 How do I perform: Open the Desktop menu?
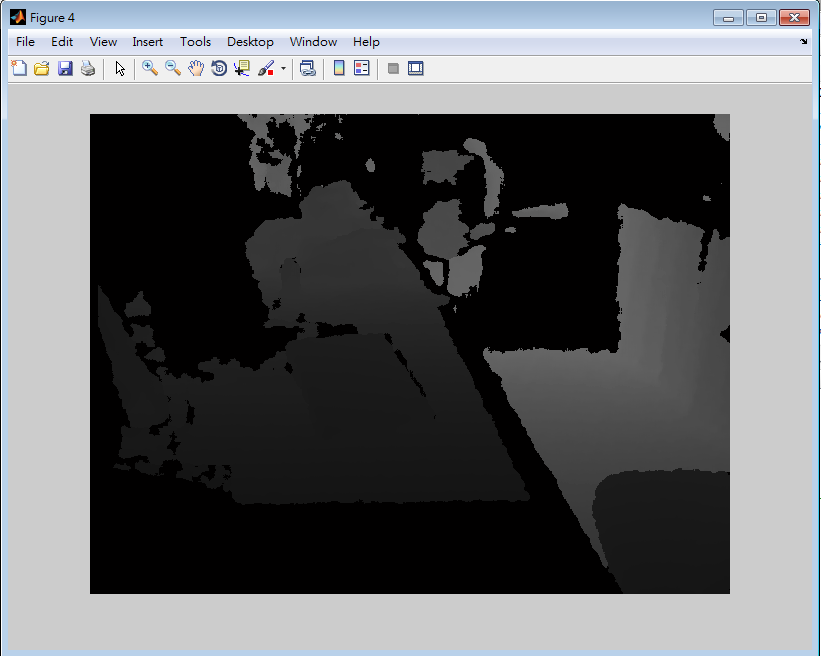tap(250, 42)
